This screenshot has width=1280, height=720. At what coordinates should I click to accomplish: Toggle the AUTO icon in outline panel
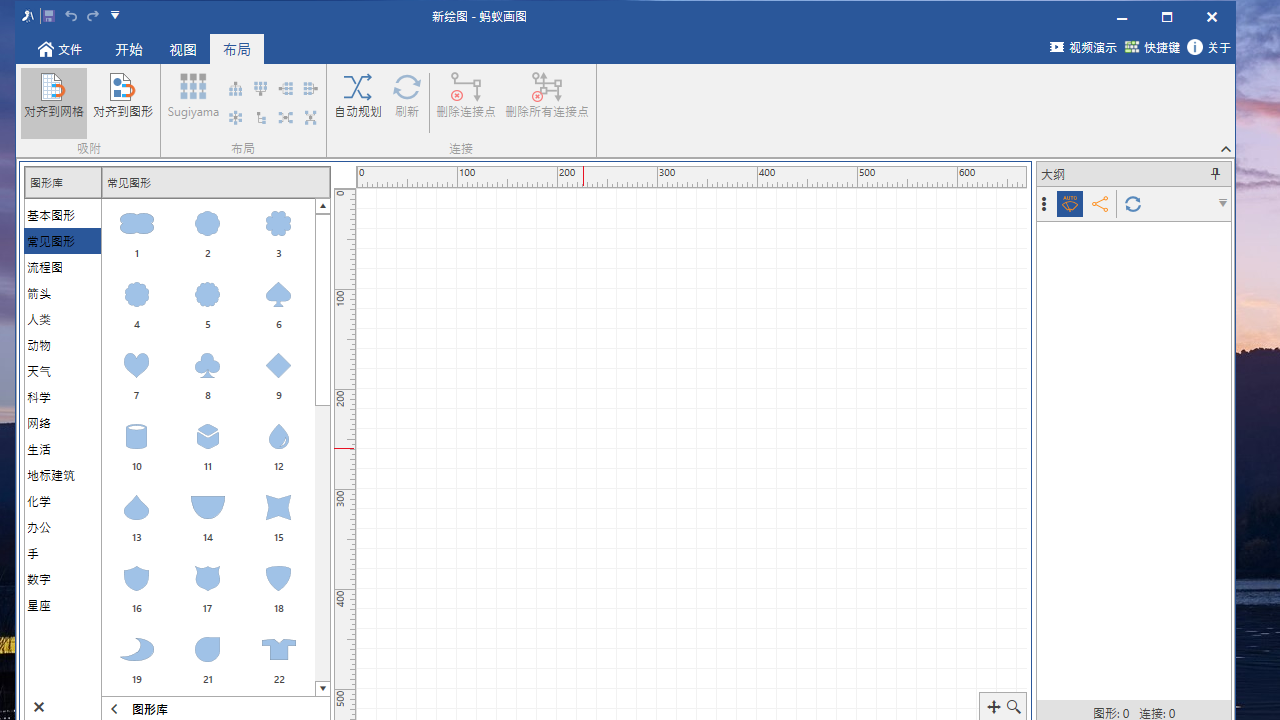1070,204
